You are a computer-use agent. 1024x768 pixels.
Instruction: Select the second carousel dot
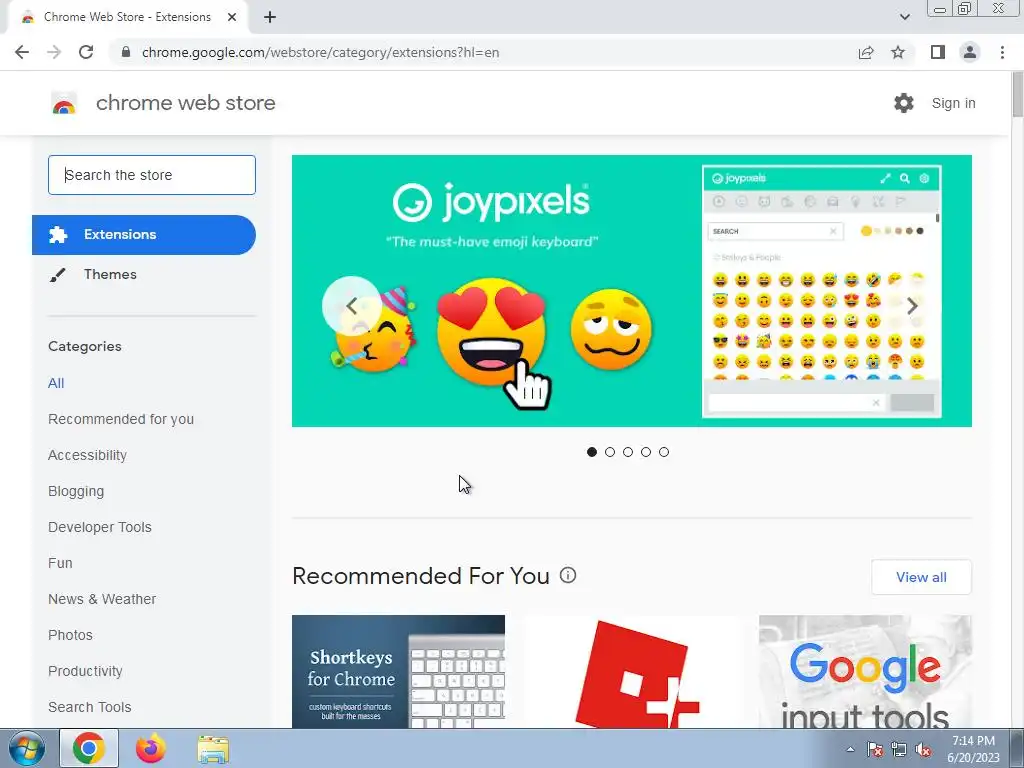[x=610, y=452]
